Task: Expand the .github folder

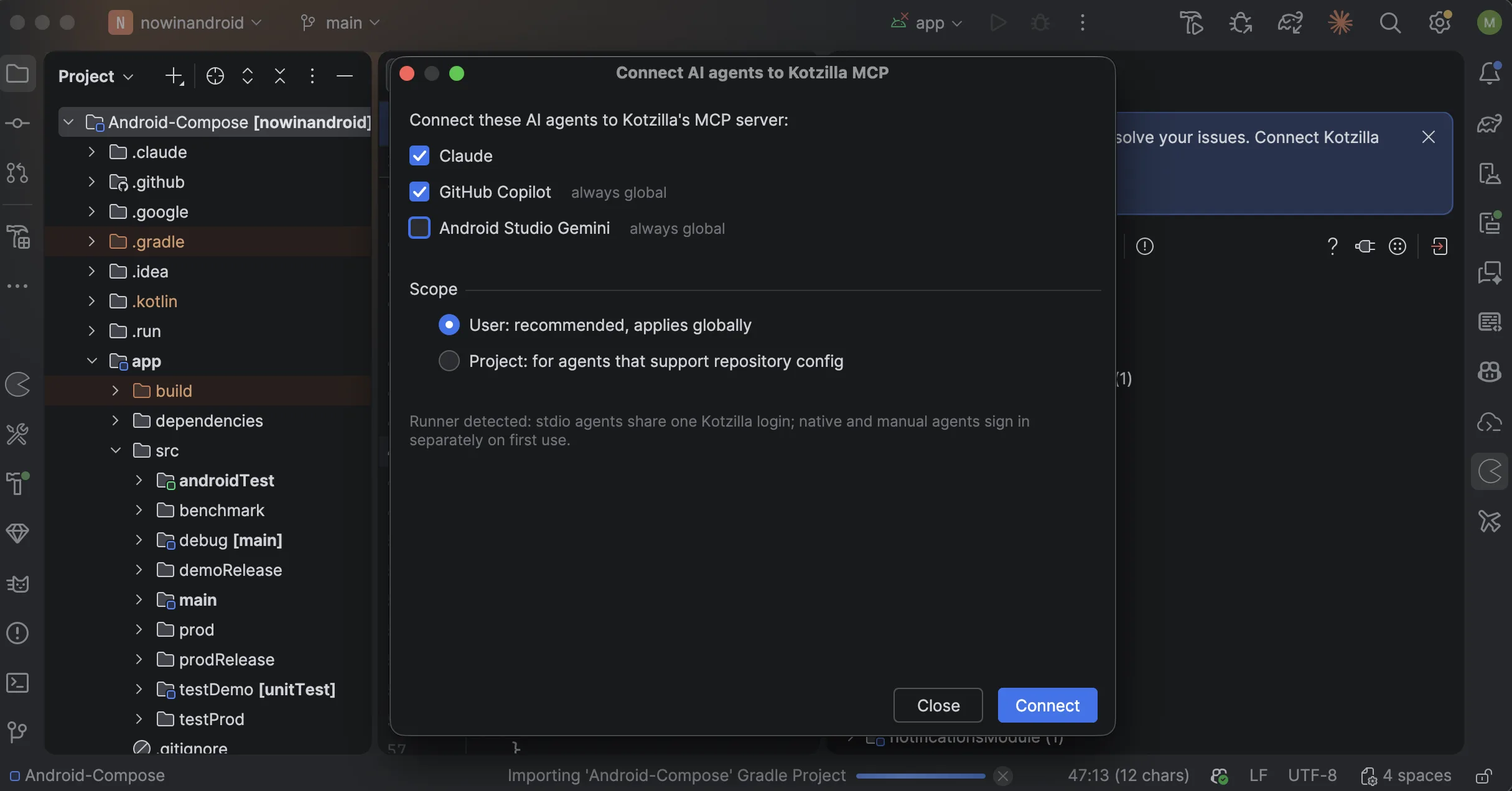Action: tap(91, 182)
